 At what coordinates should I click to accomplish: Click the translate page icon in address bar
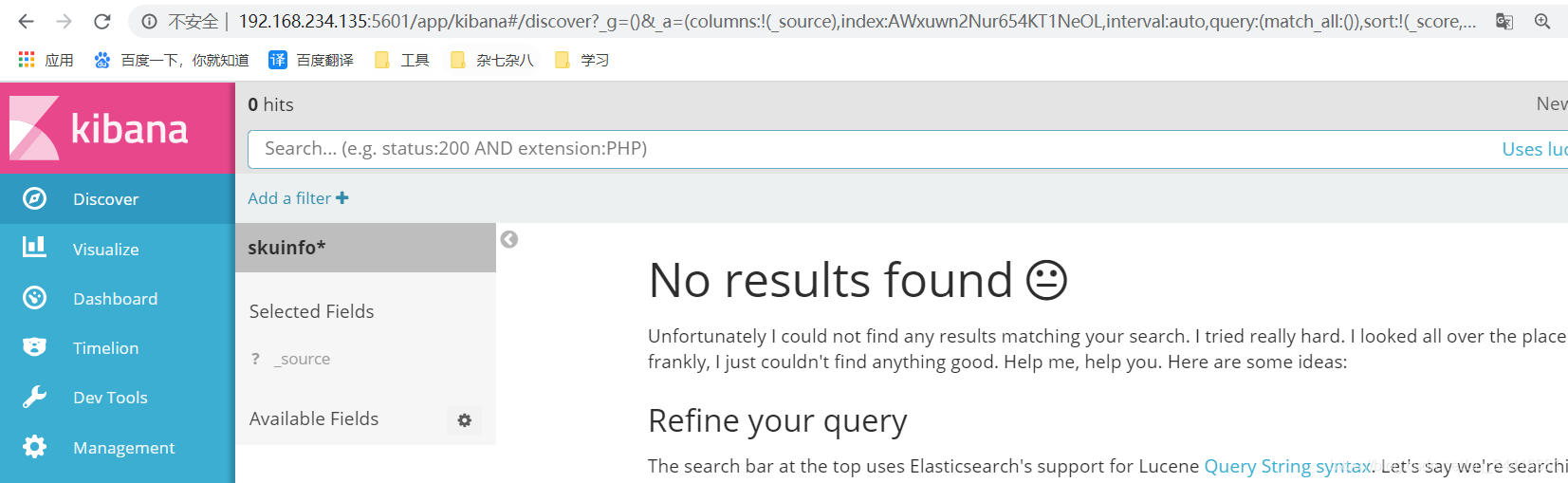click(1504, 21)
